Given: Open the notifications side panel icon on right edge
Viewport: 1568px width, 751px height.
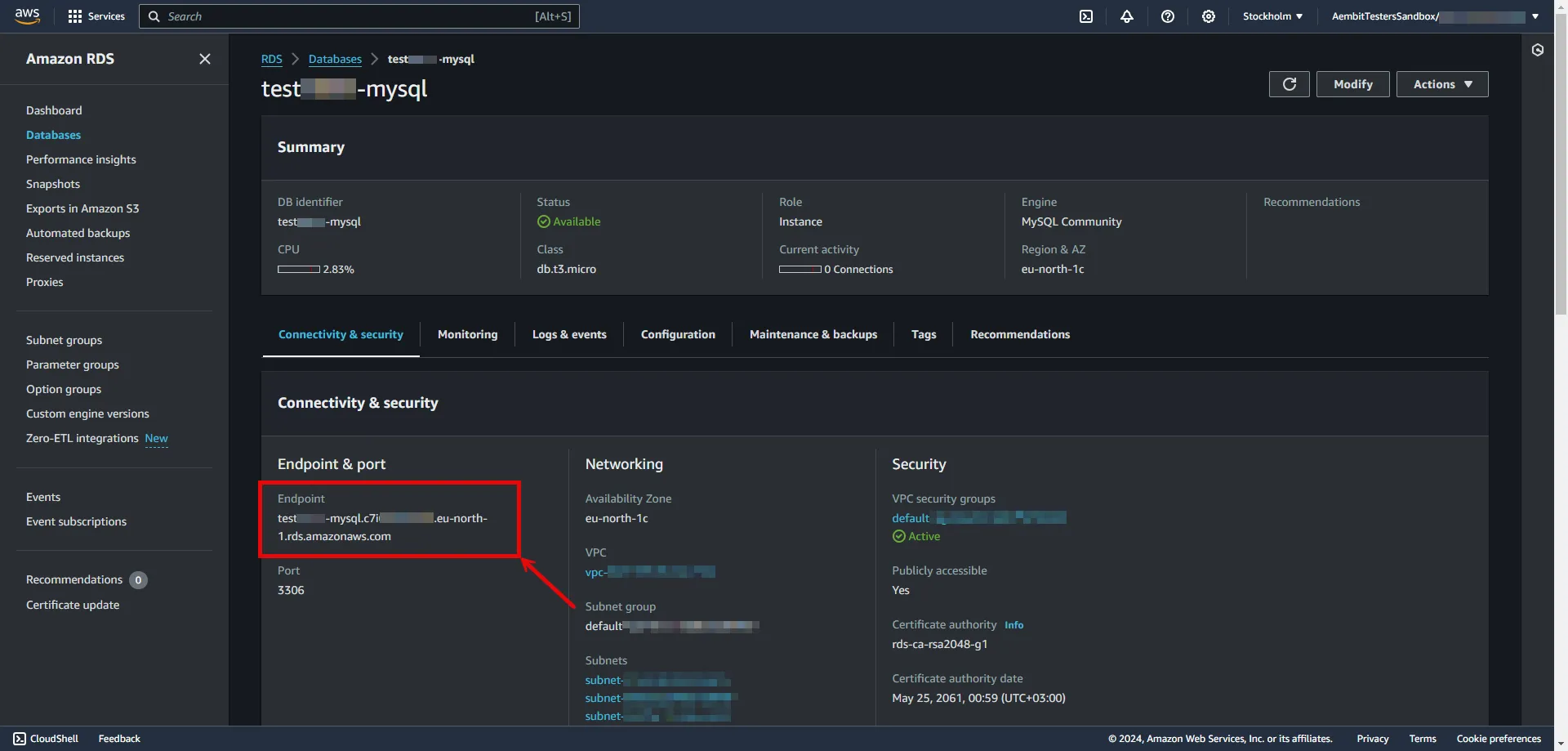Looking at the screenshot, I should (1539, 50).
